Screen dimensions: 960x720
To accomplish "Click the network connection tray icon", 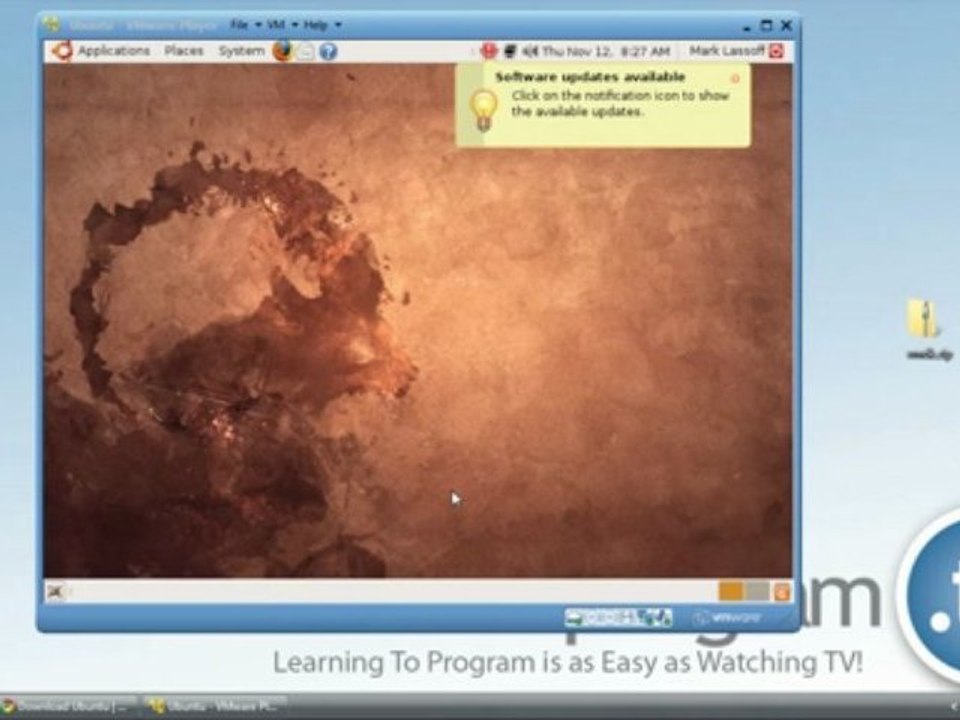I will pos(509,51).
